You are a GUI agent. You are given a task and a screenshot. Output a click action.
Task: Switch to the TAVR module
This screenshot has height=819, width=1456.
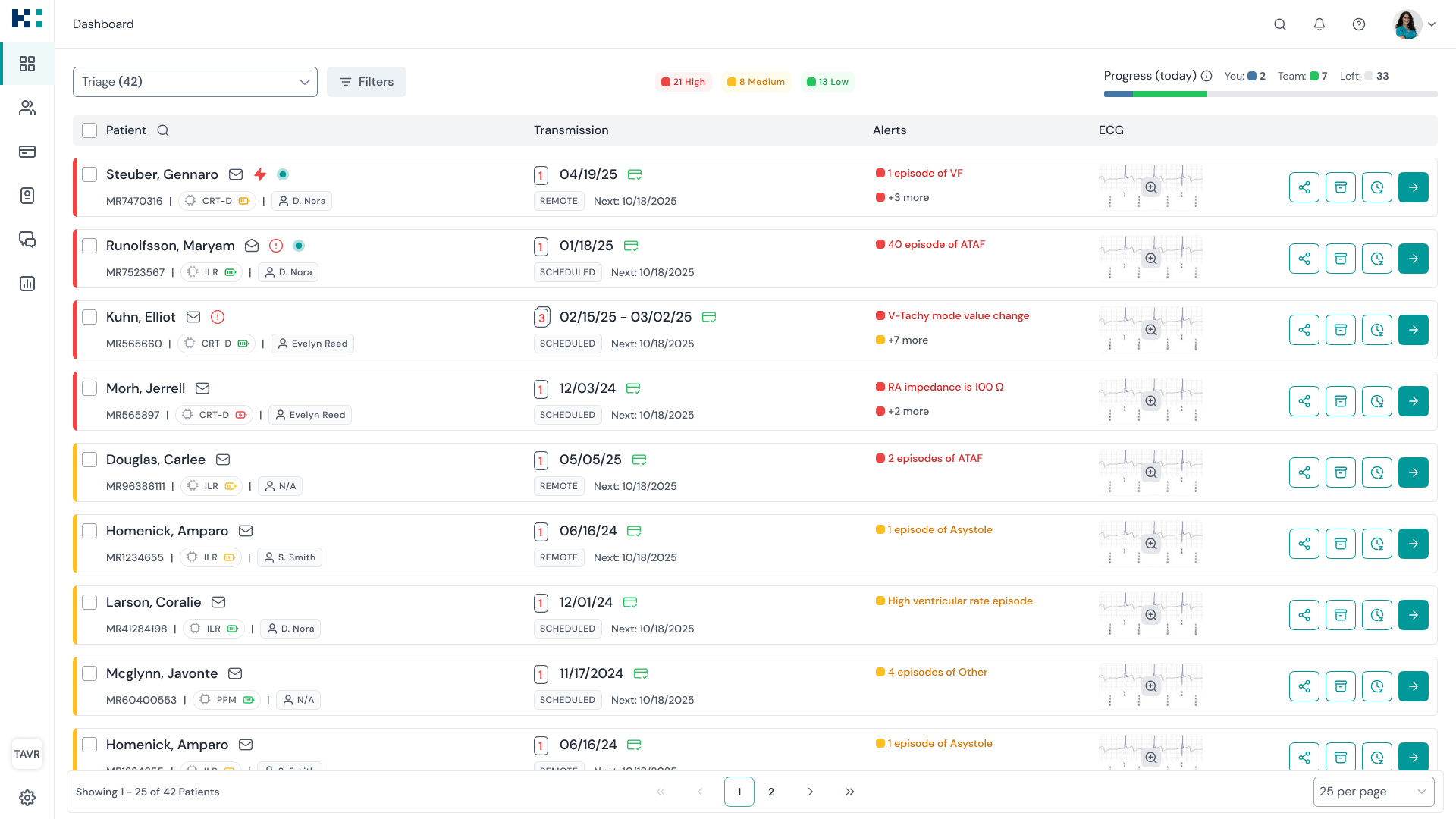tap(27, 754)
